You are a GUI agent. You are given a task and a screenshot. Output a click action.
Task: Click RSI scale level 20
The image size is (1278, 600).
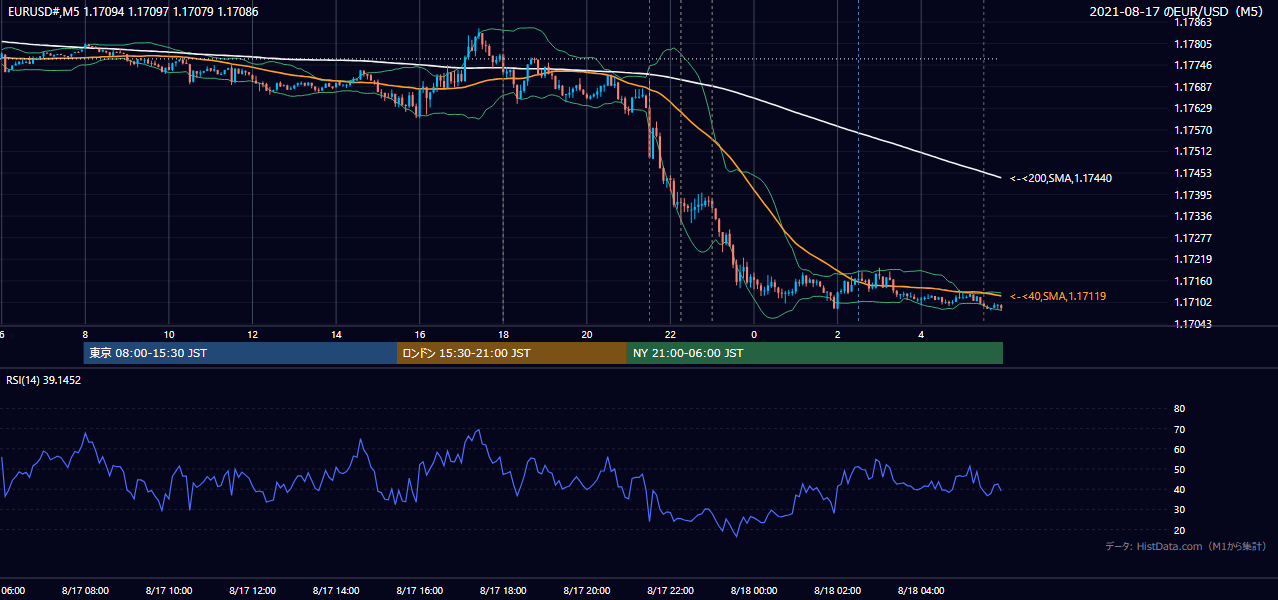[x=1179, y=530]
